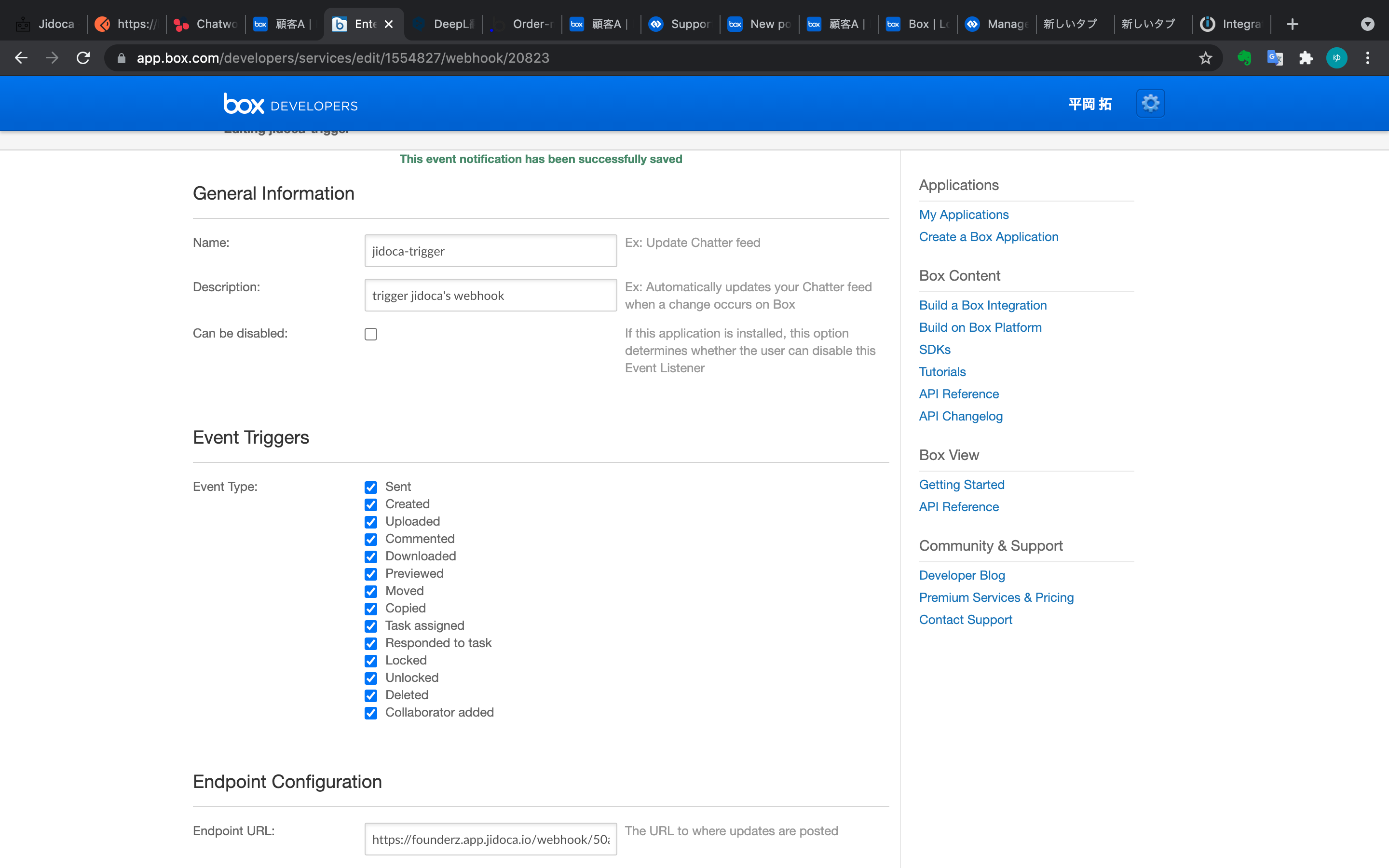Click the browser address bar URL
The width and height of the screenshot is (1389, 868).
tap(342, 58)
